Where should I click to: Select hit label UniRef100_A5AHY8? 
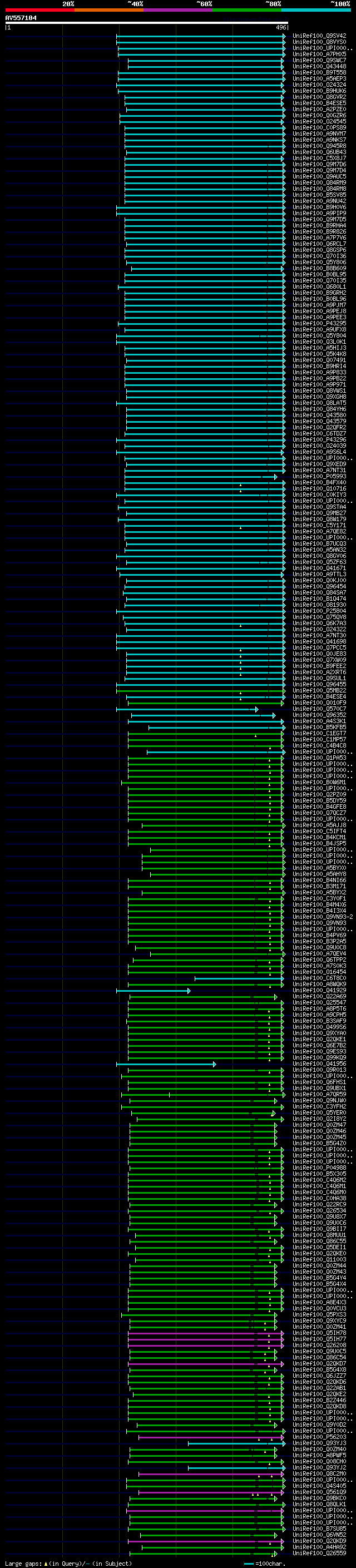click(x=319, y=874)
